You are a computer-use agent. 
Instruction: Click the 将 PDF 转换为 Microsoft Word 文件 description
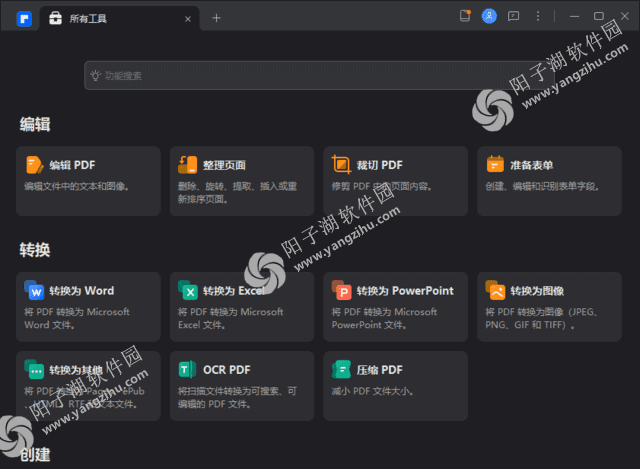coord(77,318)
